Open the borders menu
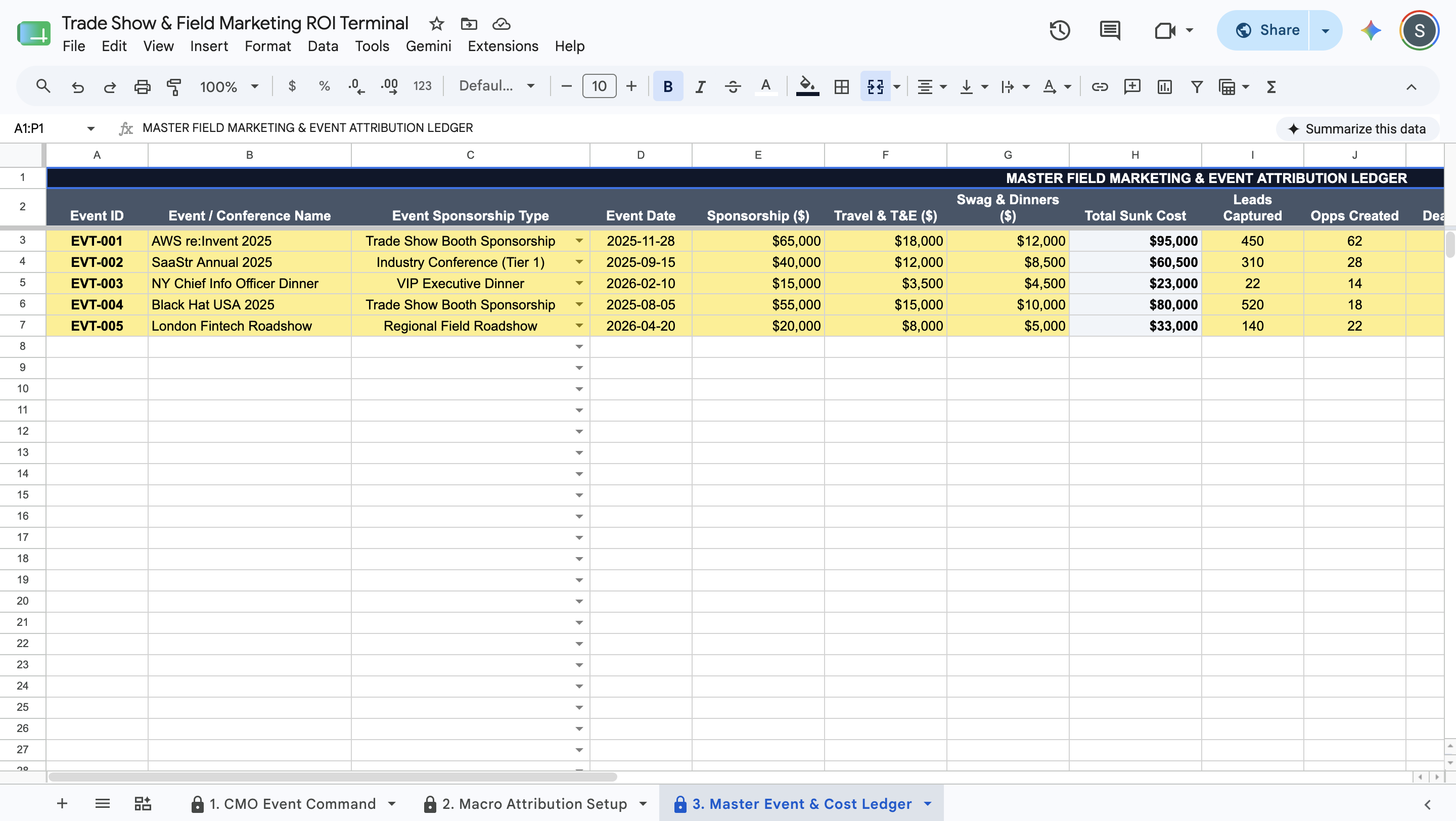The image size is (1456, 821). pos(841,86)
